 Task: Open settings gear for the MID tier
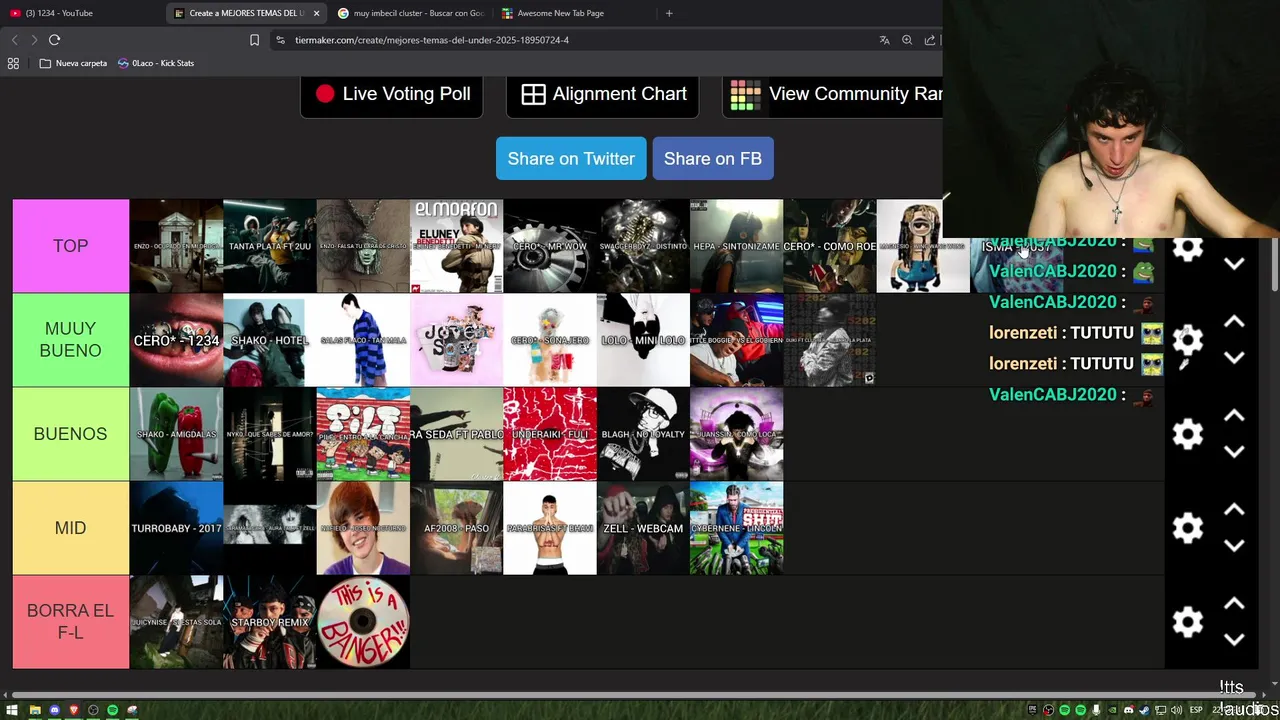[1187, 528]
